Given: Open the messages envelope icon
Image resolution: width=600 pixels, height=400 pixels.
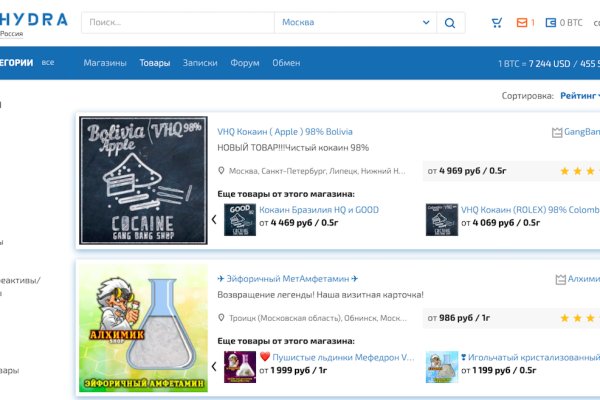Looking at the screenshot, I should tap(521, 22).
